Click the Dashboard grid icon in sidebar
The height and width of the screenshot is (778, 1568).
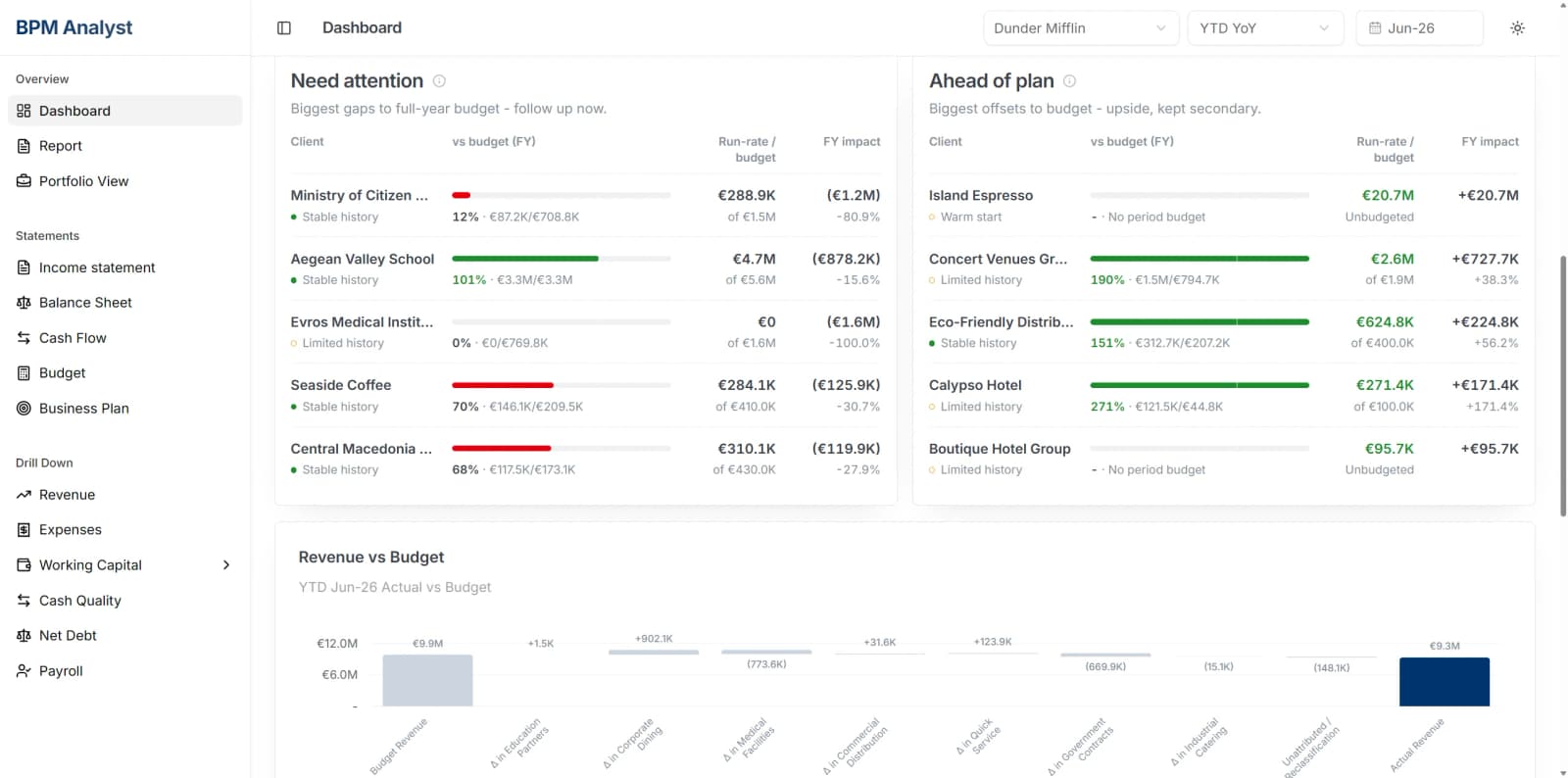click(x=24, y=111)
